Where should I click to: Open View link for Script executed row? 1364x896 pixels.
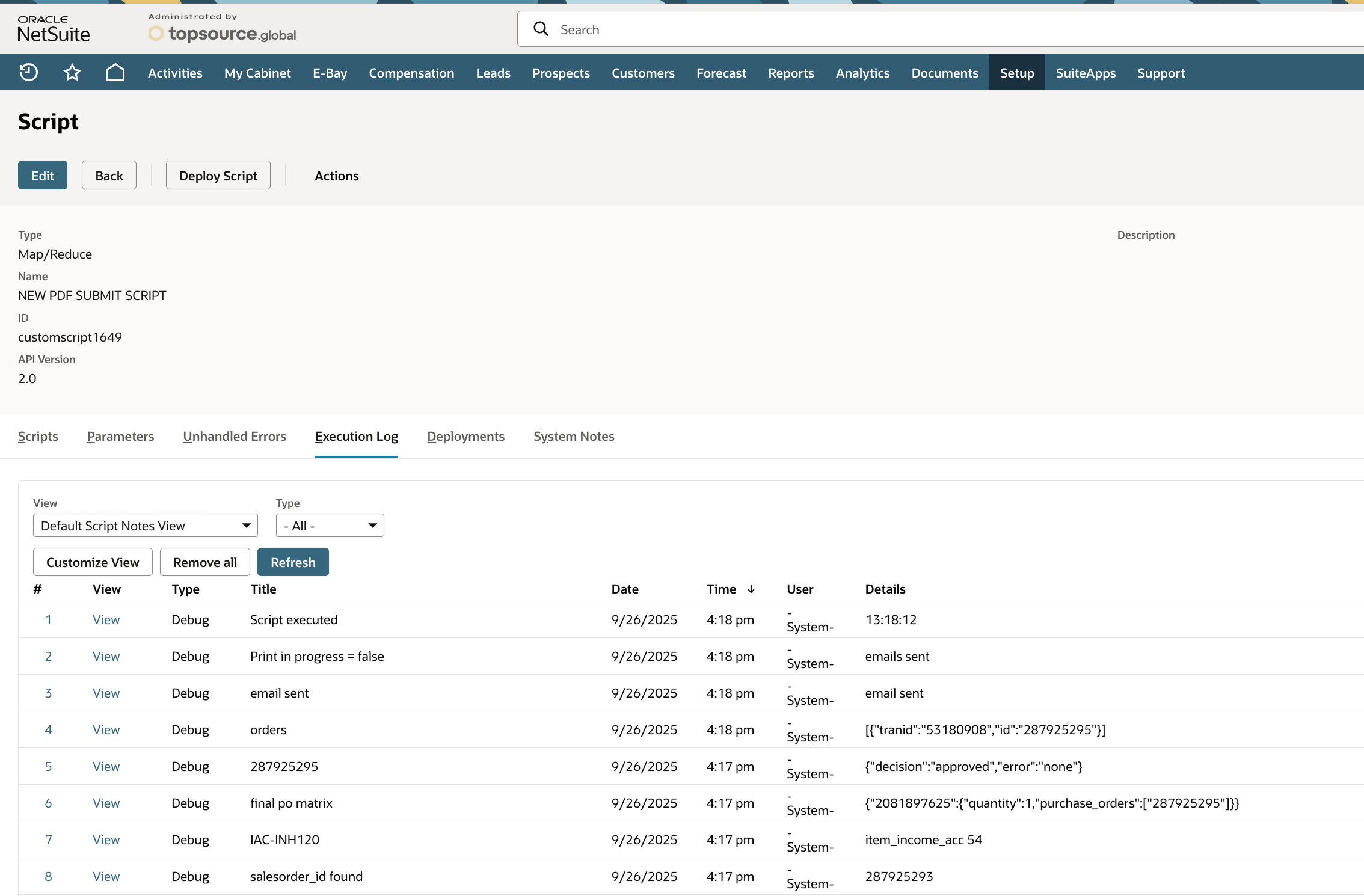click(106, 619)
